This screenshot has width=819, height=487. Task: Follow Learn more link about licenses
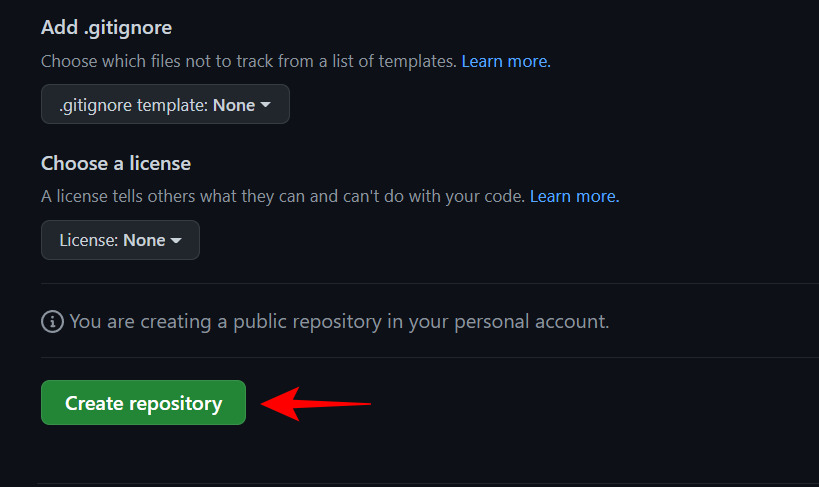573,197
